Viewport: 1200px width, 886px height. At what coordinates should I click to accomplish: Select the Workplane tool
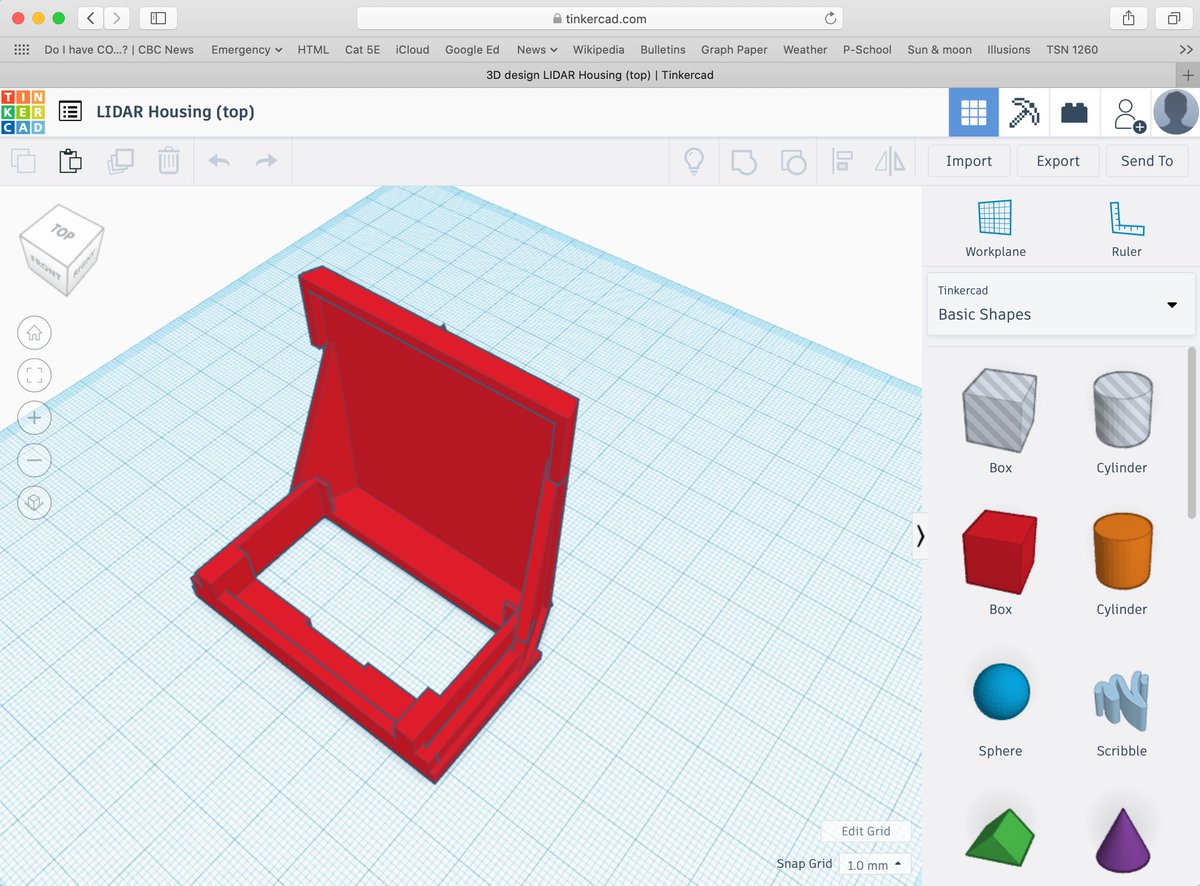point(995,228)
